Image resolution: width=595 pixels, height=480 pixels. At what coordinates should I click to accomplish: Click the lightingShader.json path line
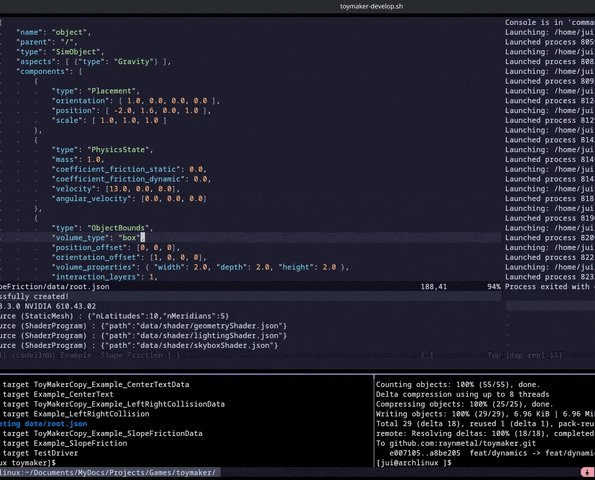point(143,336)
